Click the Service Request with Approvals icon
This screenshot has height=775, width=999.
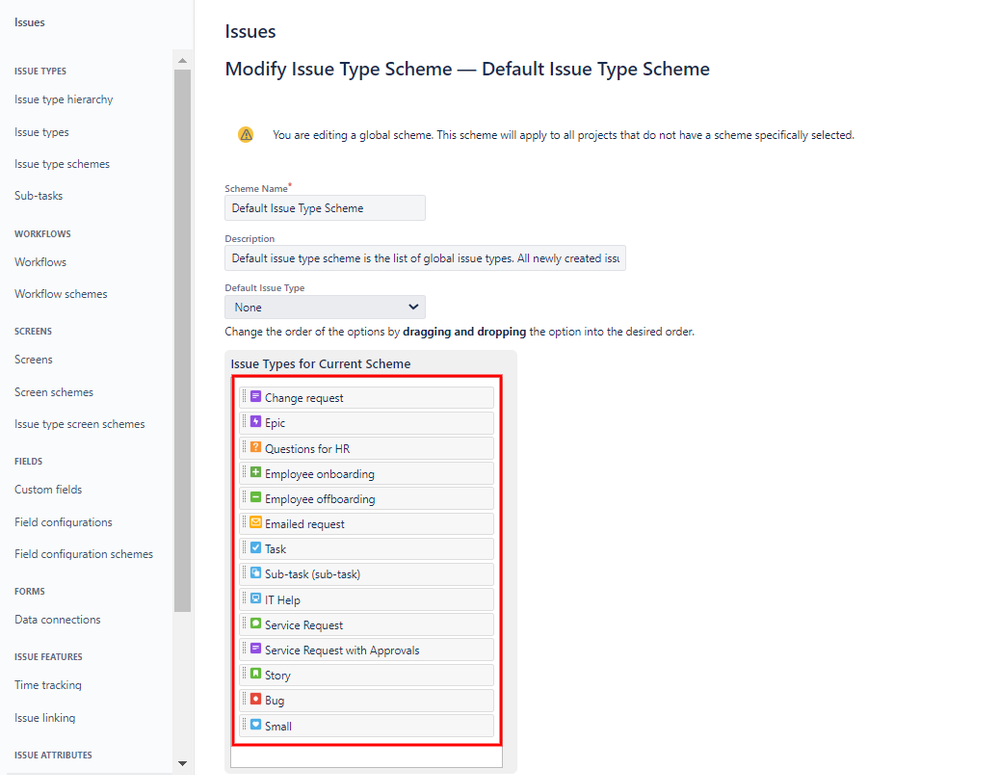255,648
